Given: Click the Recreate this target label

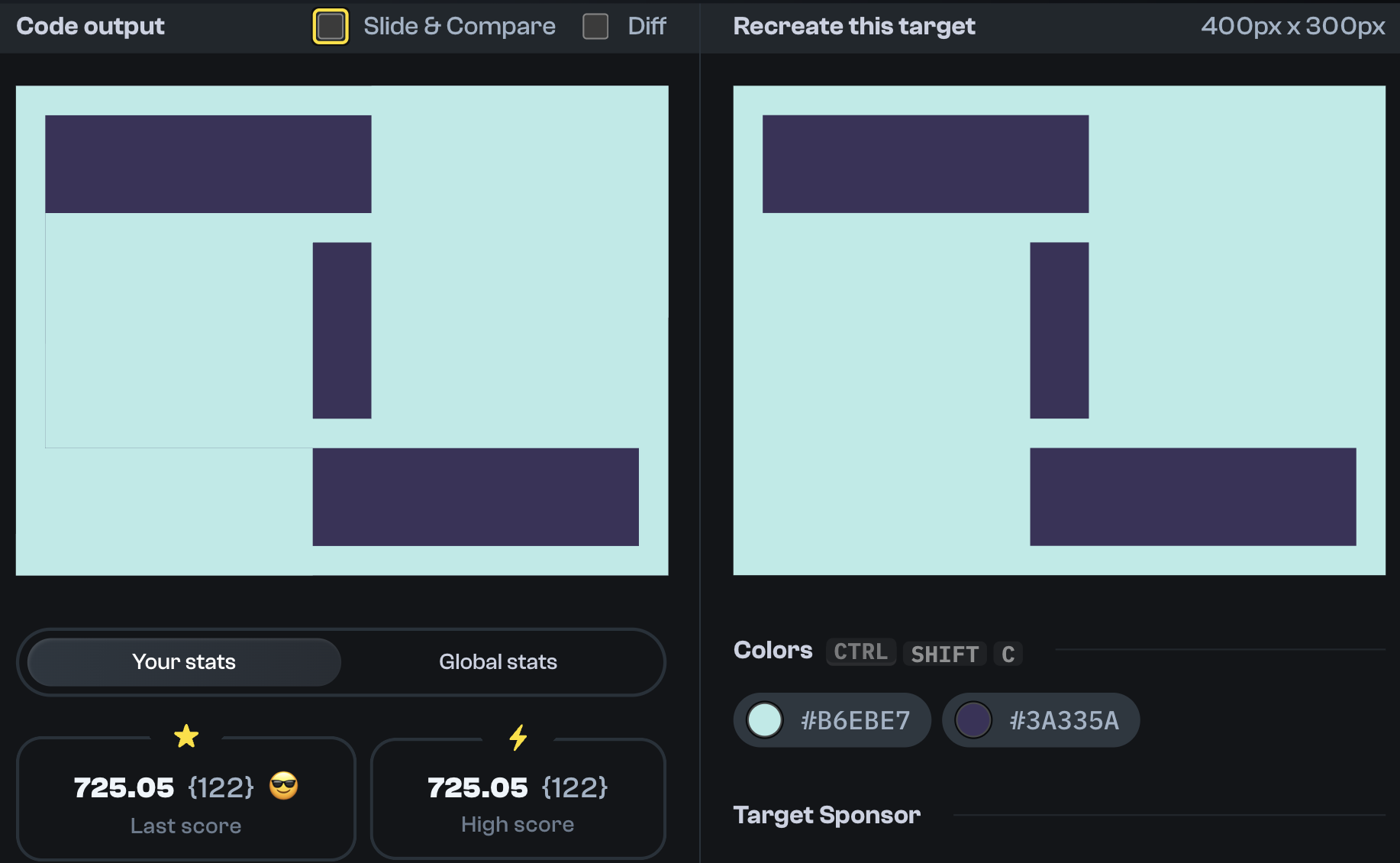Looking at the screenshot, I should [x=853, y=26].
